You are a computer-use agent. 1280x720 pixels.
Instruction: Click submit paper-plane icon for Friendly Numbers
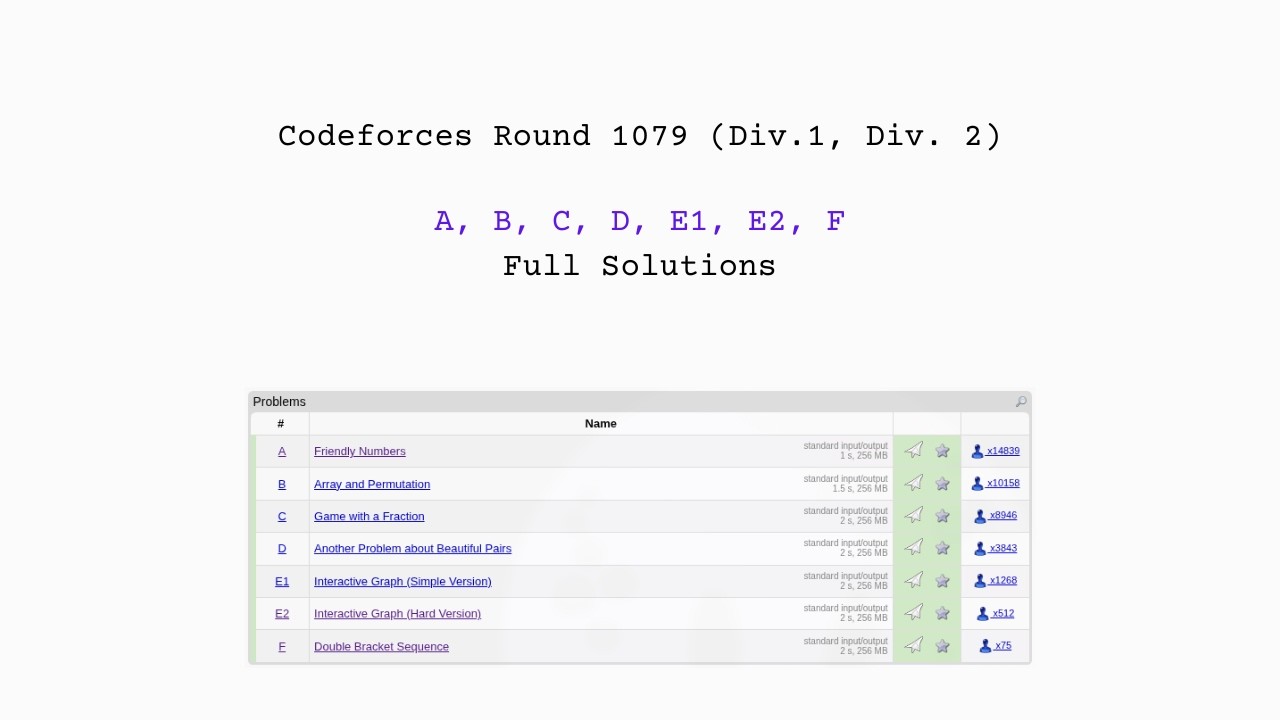tap(914, 451)
